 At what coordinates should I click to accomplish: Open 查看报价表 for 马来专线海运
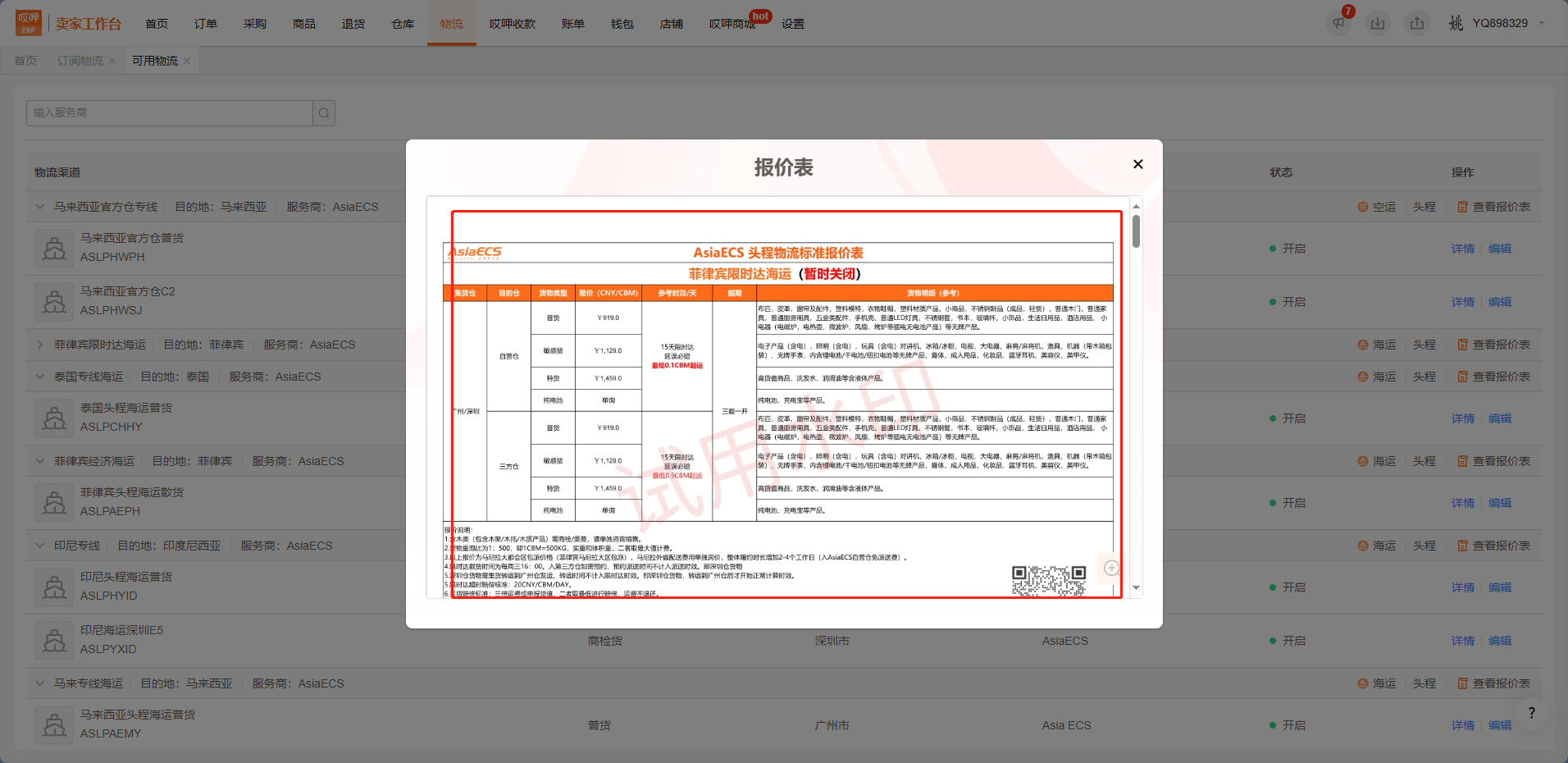[x=1494, y=683]
